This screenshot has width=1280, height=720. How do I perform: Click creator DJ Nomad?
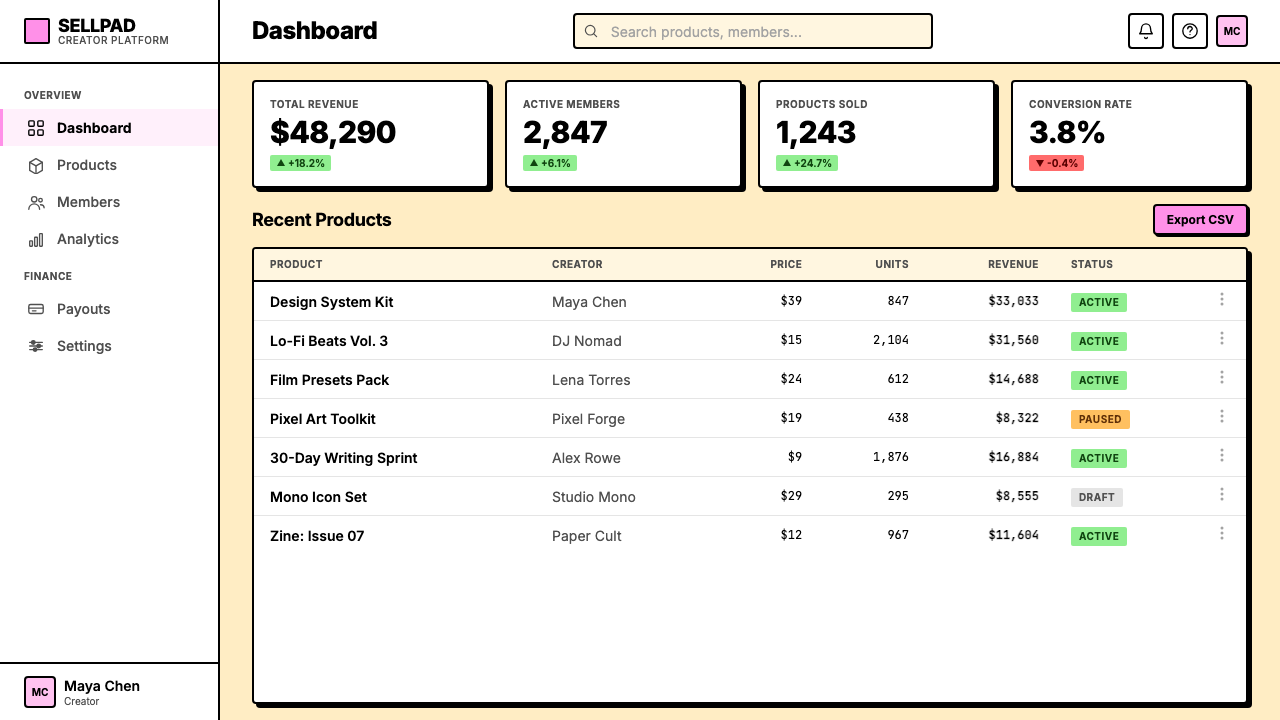point(587,341)
